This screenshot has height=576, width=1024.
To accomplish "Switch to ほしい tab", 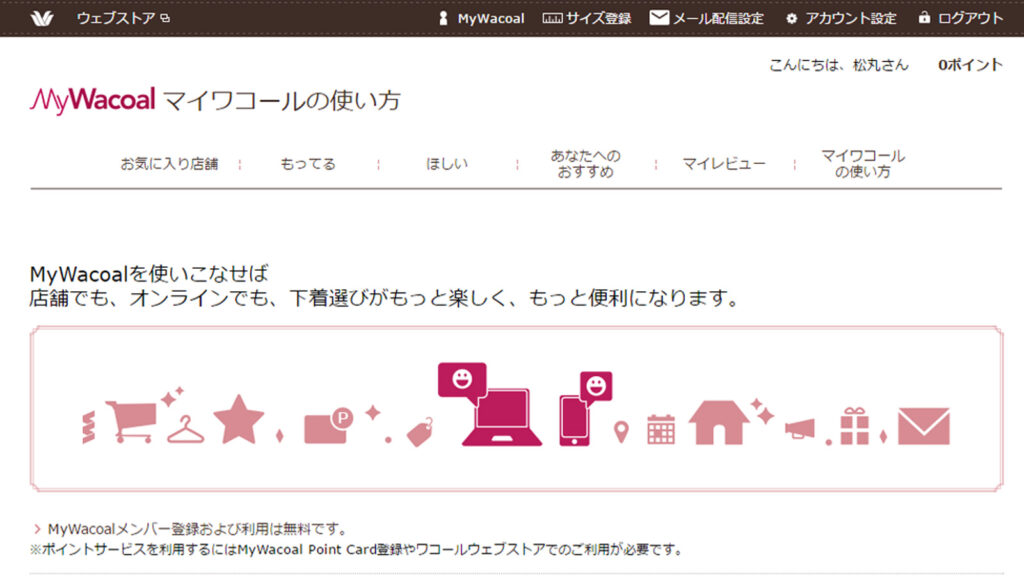I will 447,164.
